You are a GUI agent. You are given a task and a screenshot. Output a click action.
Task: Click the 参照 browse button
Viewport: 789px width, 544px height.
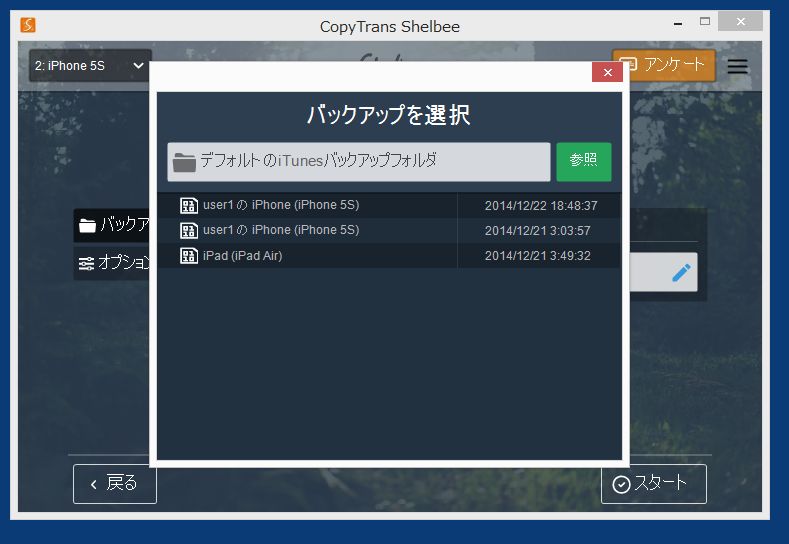coord(584,162)
